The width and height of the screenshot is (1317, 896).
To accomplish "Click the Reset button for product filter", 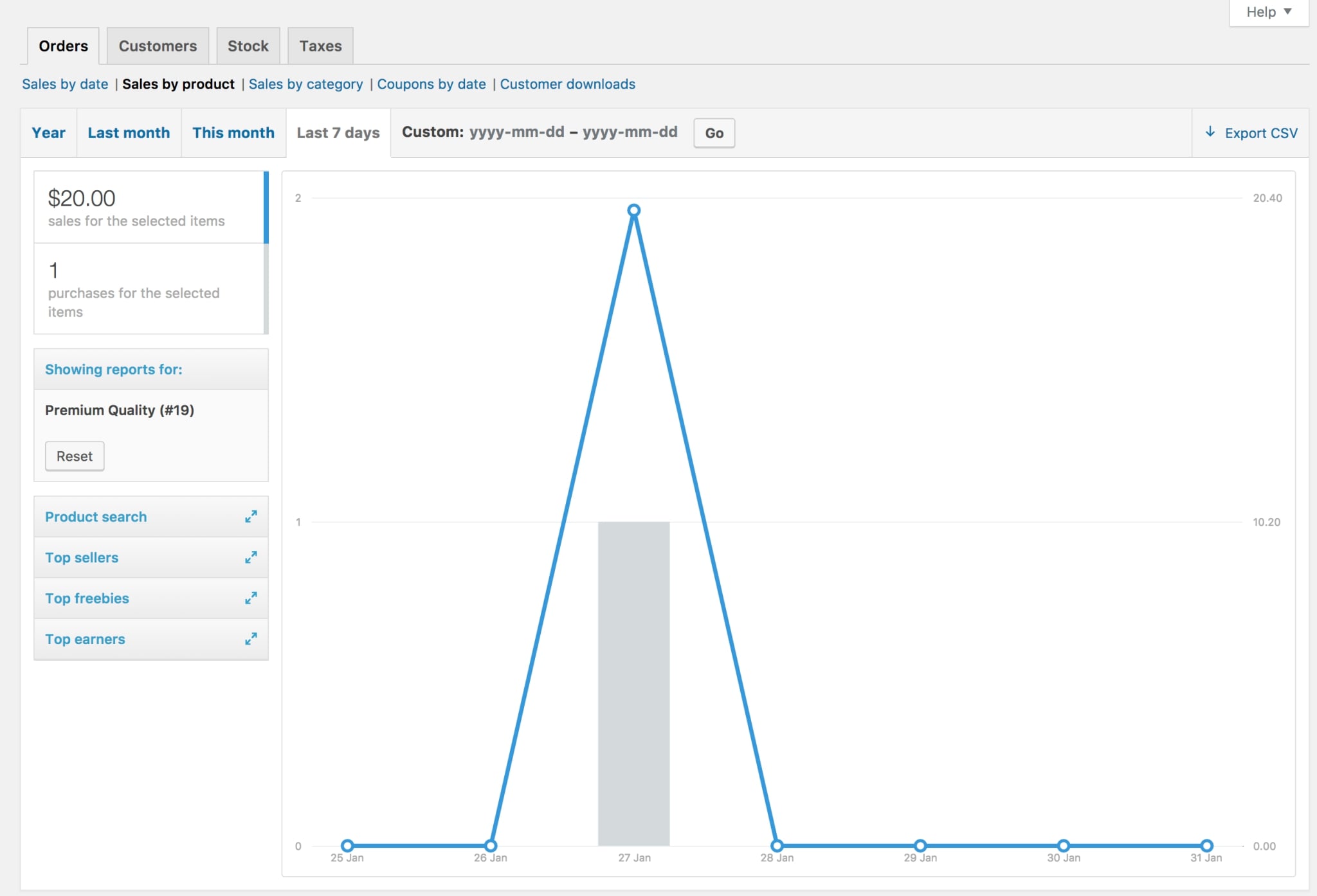I will pos(74,454).
